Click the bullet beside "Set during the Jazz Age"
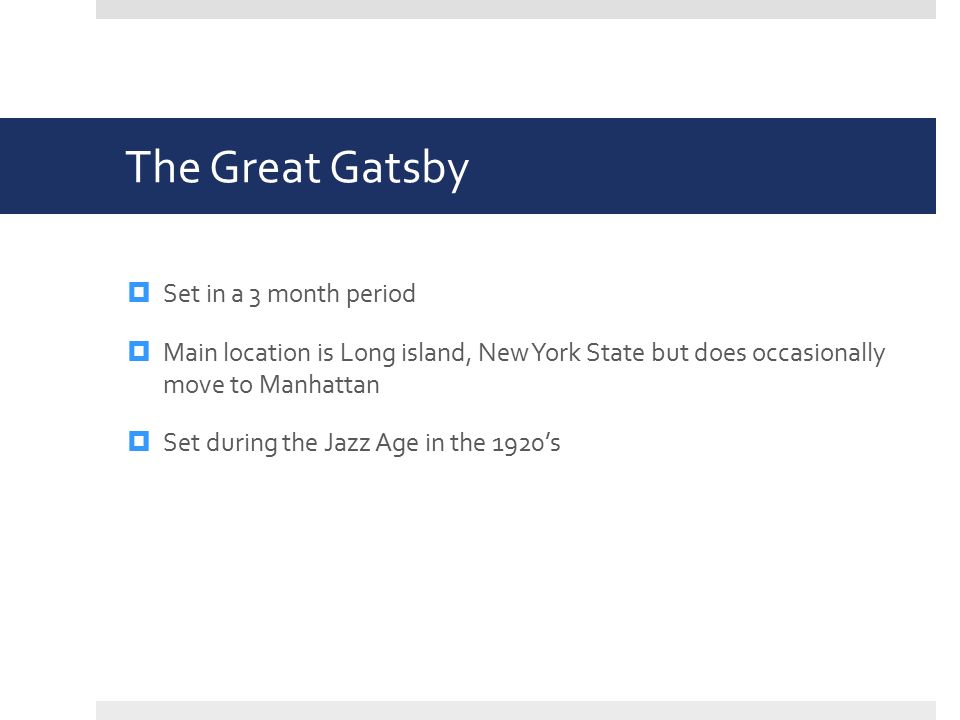This screenshot has height=720, width=960. coord(139,441)
